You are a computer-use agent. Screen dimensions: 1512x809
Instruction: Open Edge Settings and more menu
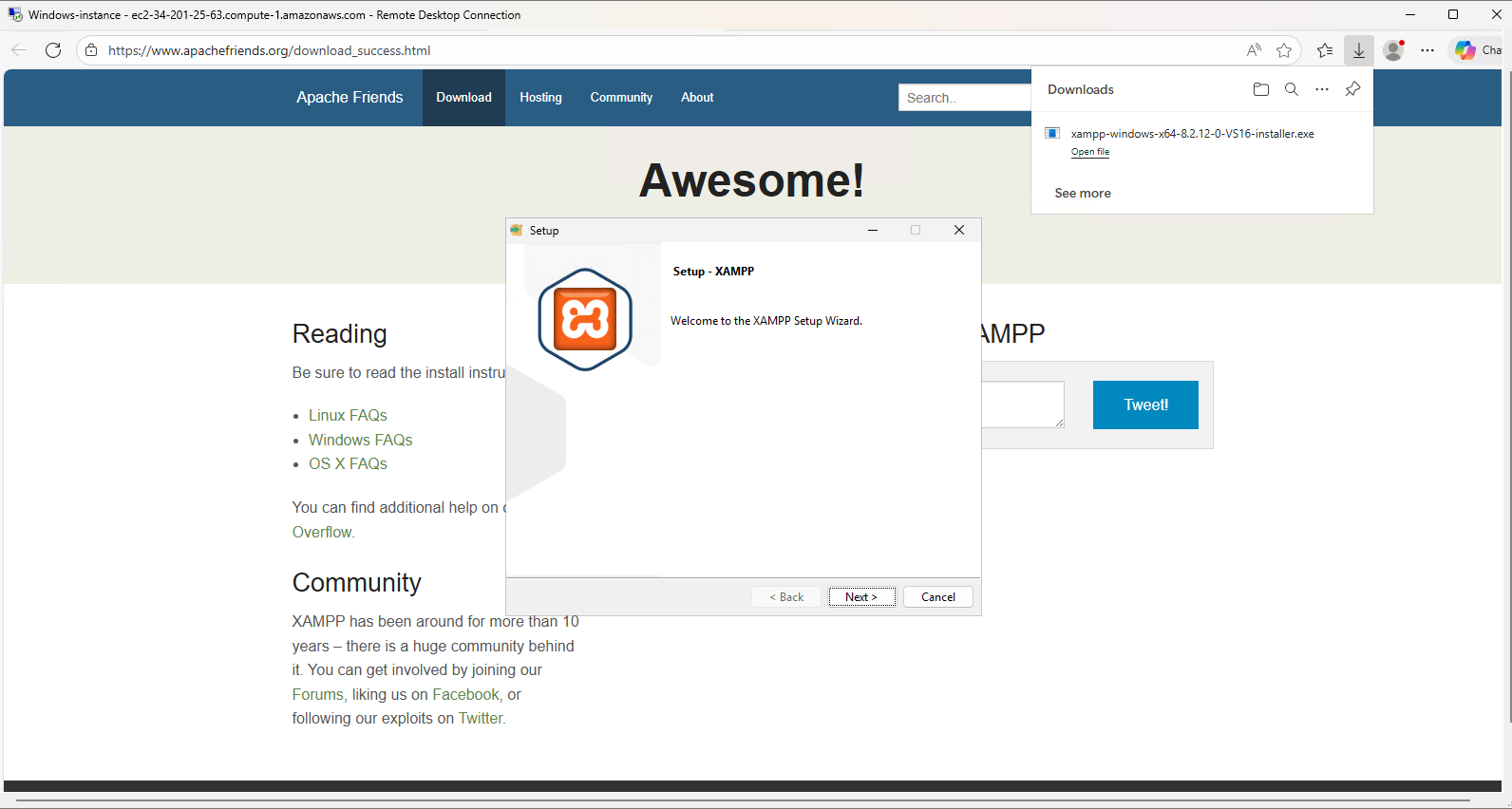pos(1427,50)
